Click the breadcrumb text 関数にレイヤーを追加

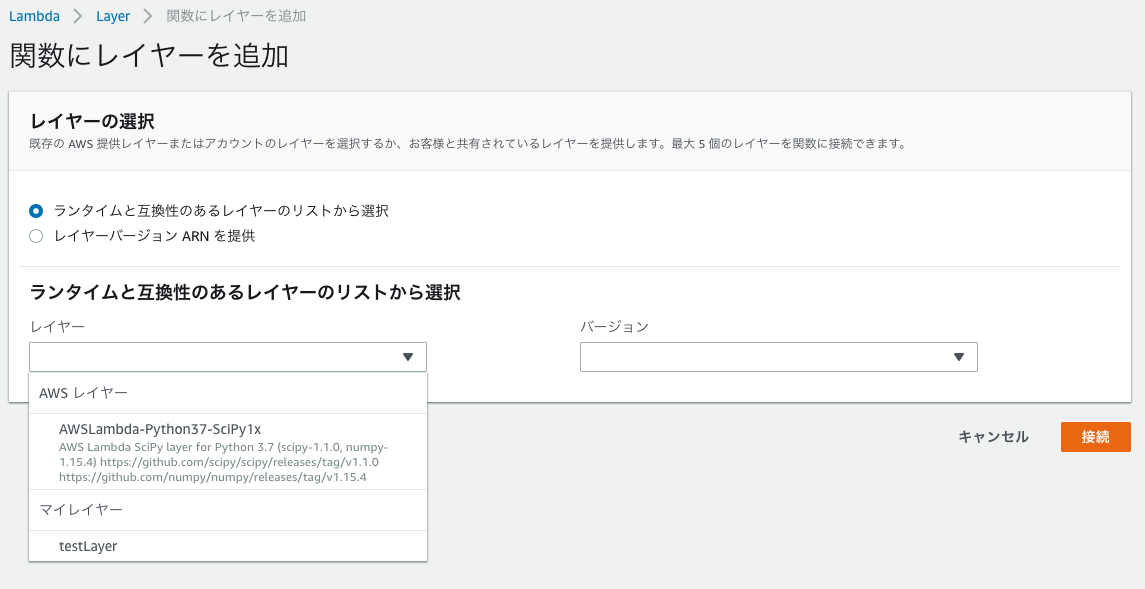click(236, 16)
